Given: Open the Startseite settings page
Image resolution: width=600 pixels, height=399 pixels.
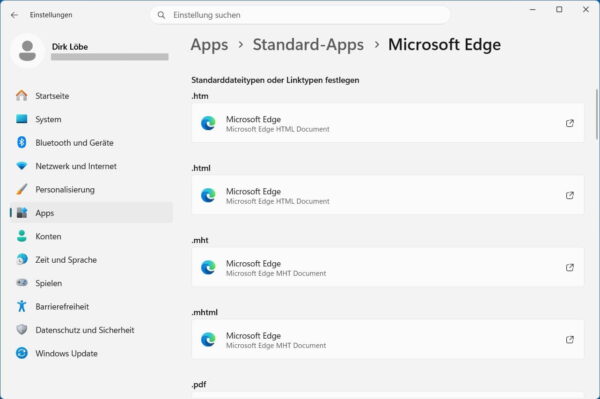Looking at the screenshot, I should pos(91,96).
